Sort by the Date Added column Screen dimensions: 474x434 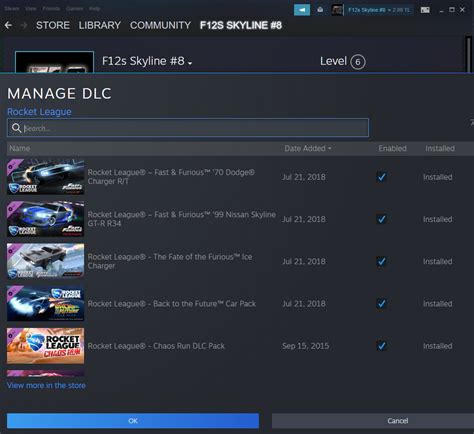[x=308, y=148]
